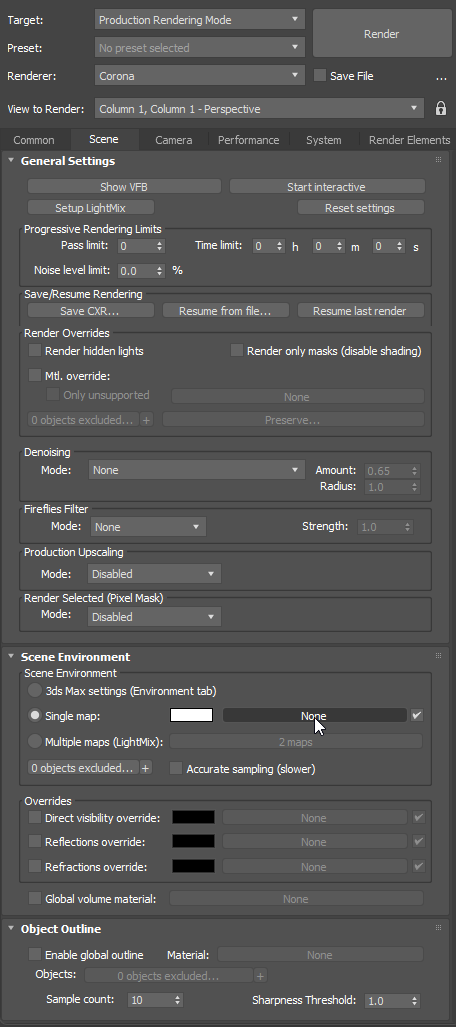The image size is (456, 1027).
Task: Click the General Settings rollout grip handle
Action: pos(438,160)
